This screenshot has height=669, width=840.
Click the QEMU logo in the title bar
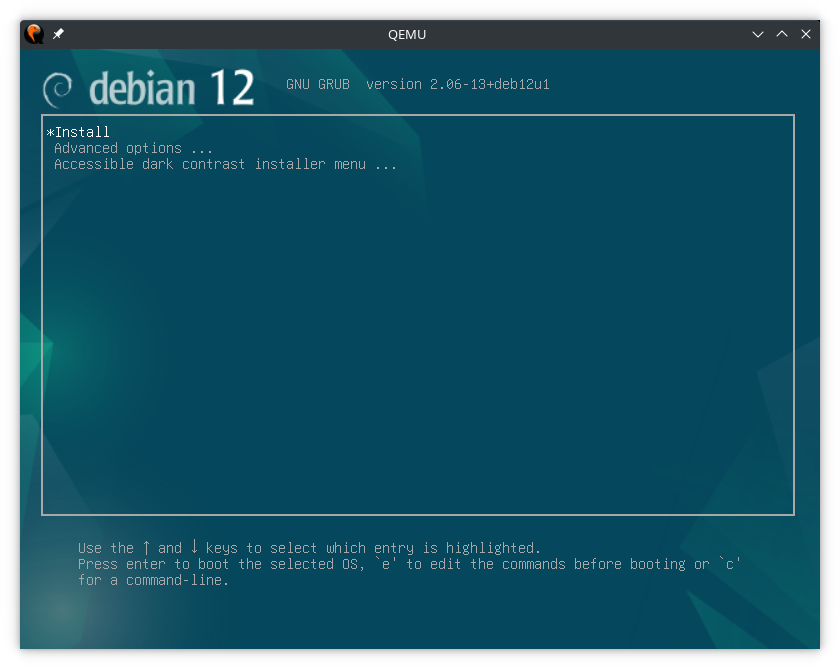click(33, 33)
